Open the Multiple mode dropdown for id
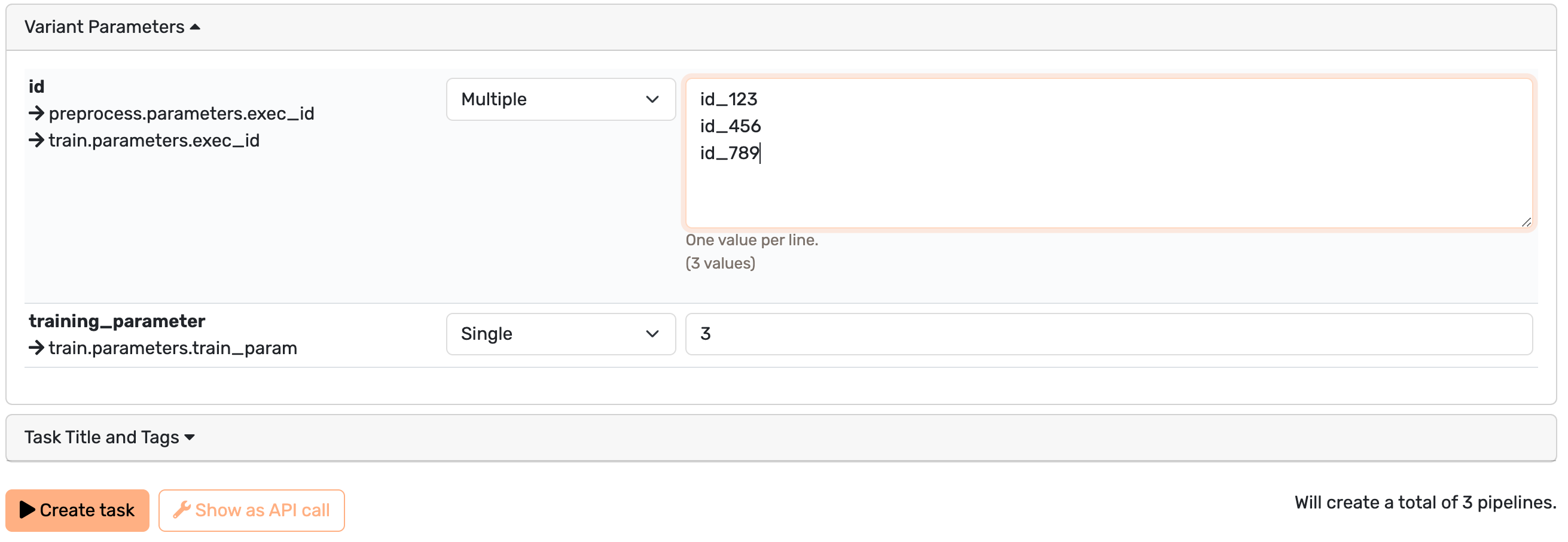1568x542 pixels. (x=560, y=99)
